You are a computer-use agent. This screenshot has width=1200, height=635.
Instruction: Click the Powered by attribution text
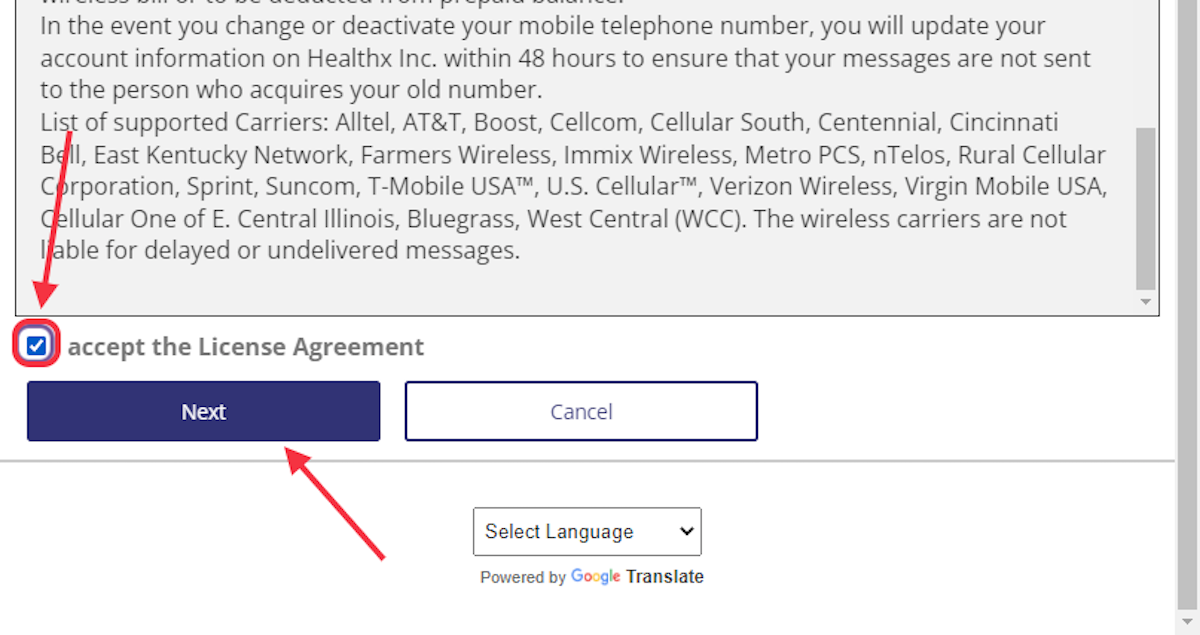coord(523,577)
